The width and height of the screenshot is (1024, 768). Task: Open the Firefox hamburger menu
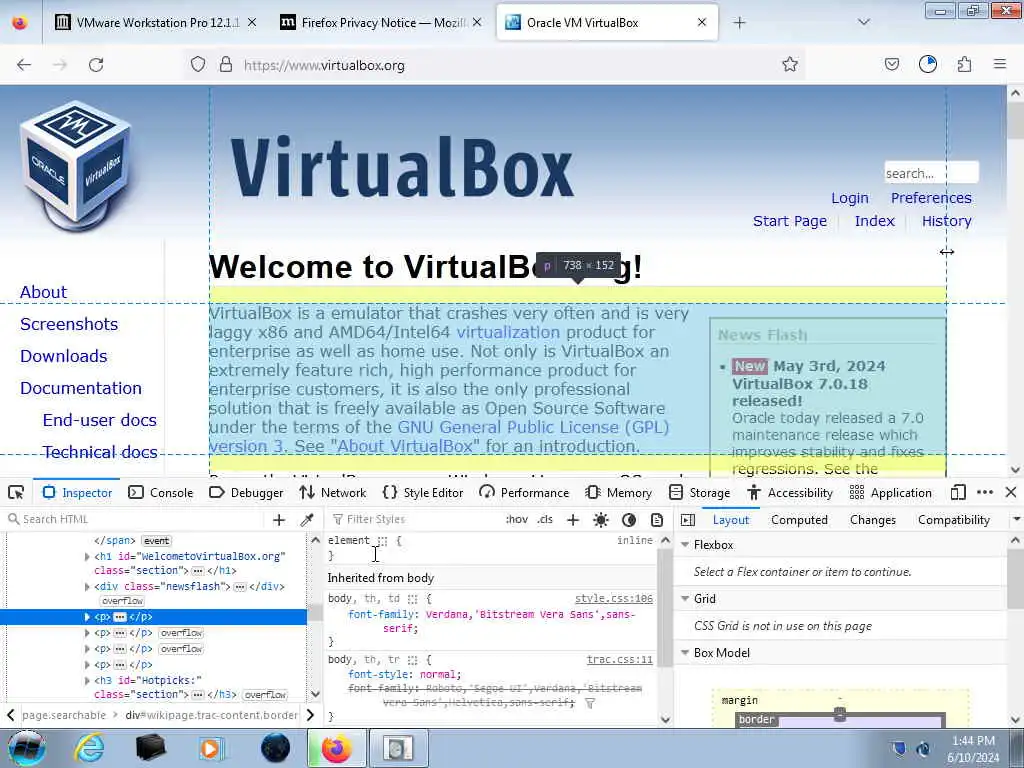1000,64
